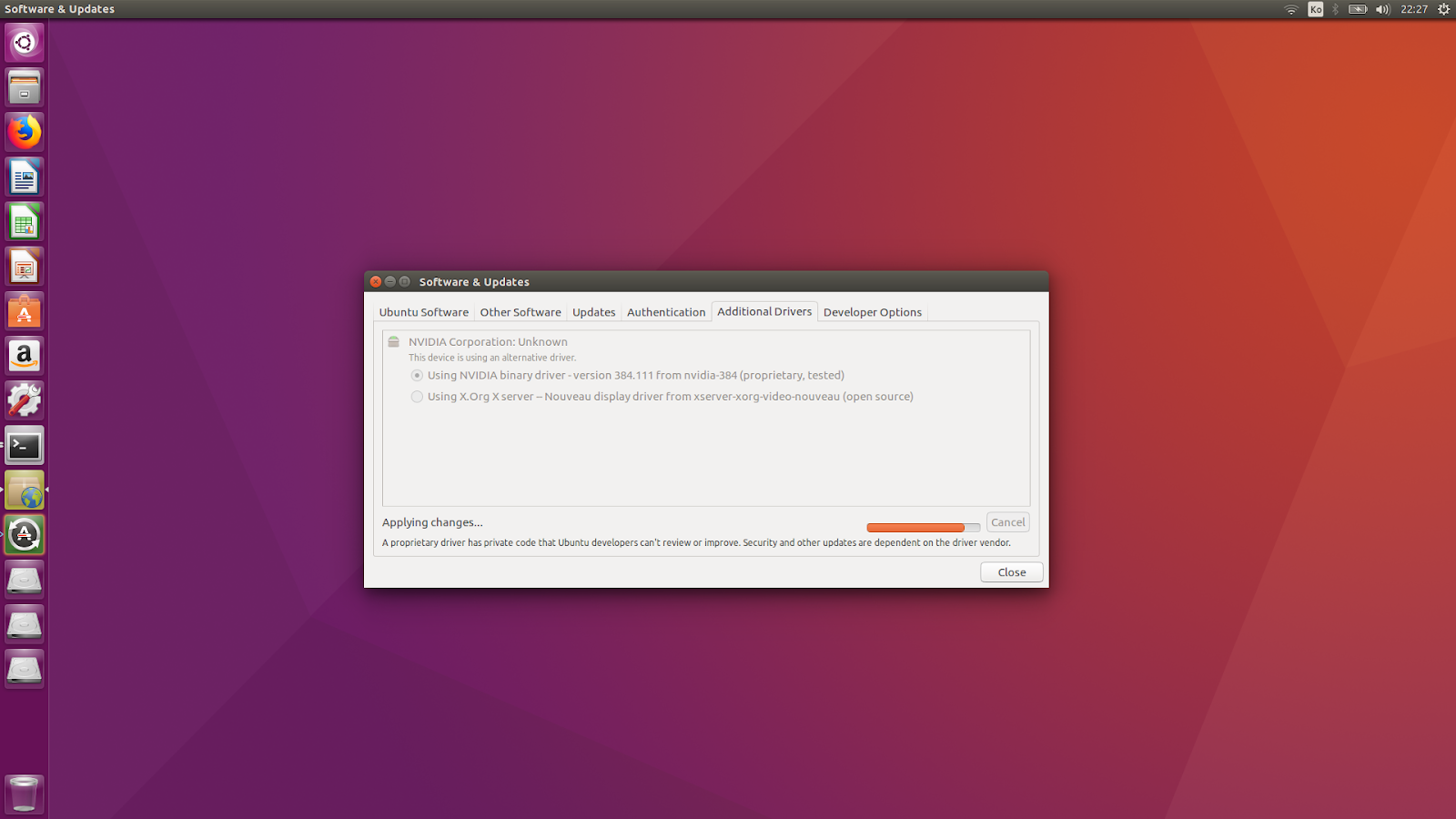The width and height of the screenshot is (1456, 819).
Task: Go to the Authentication tab
Action: coord(666,312)
